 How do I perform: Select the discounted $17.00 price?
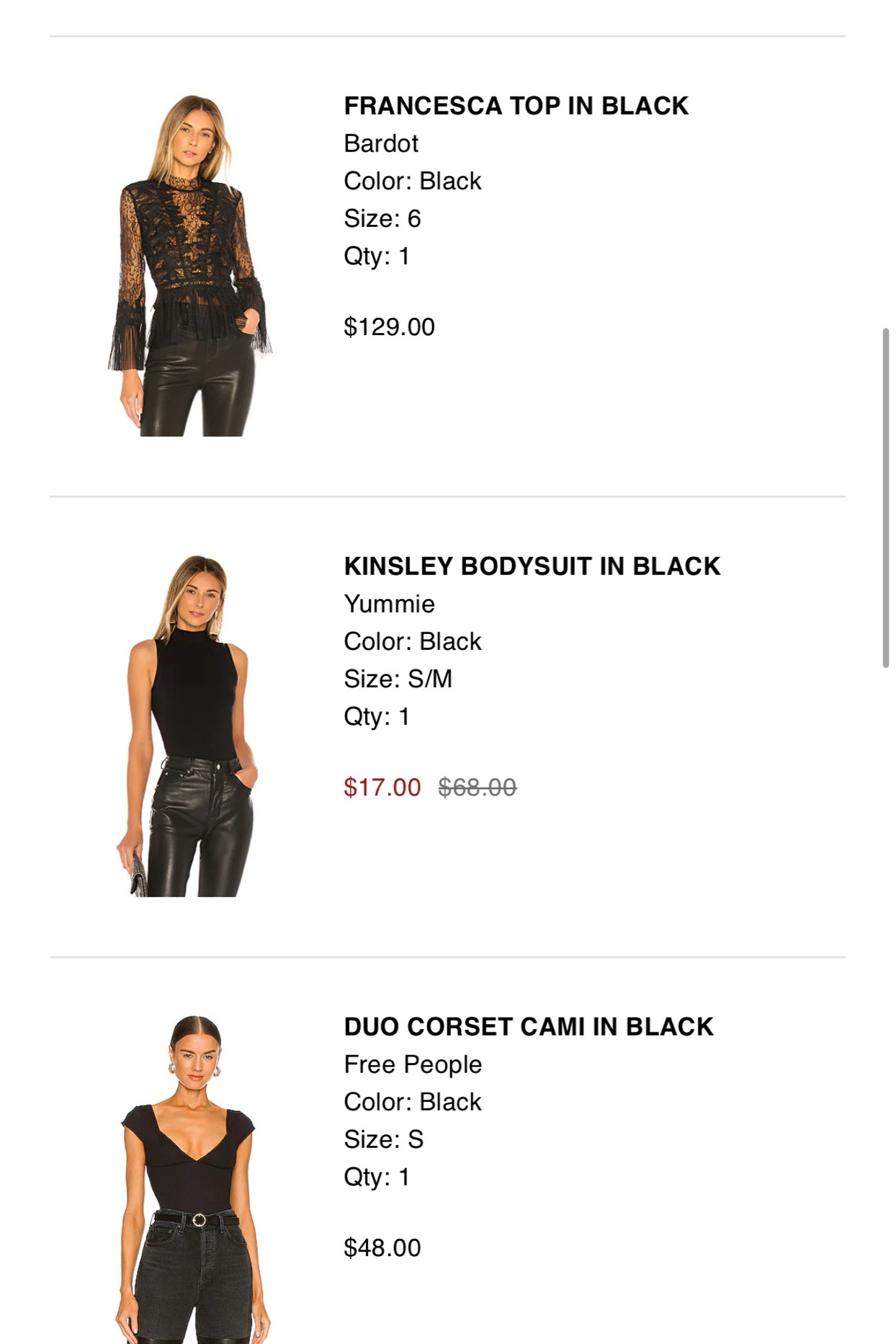(x=380, y=786)
